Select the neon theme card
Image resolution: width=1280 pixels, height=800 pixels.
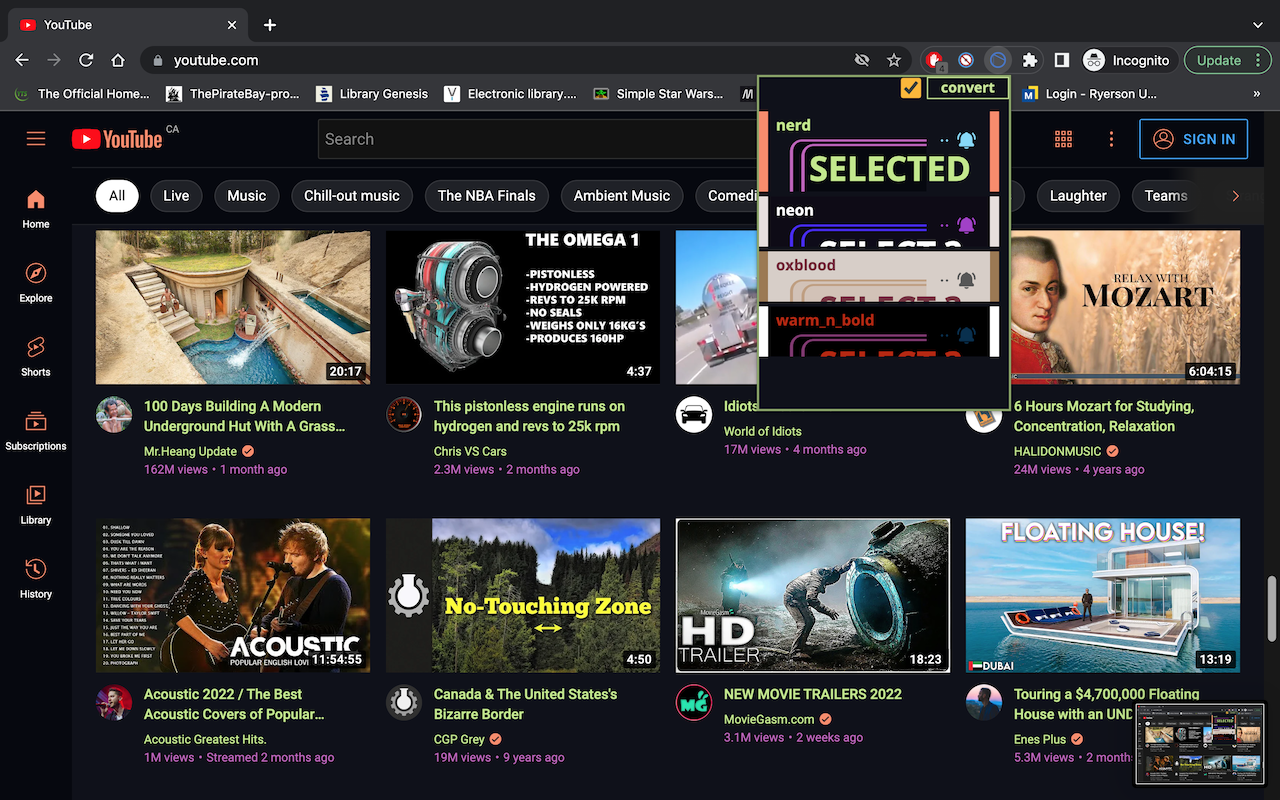coord(879,221)
